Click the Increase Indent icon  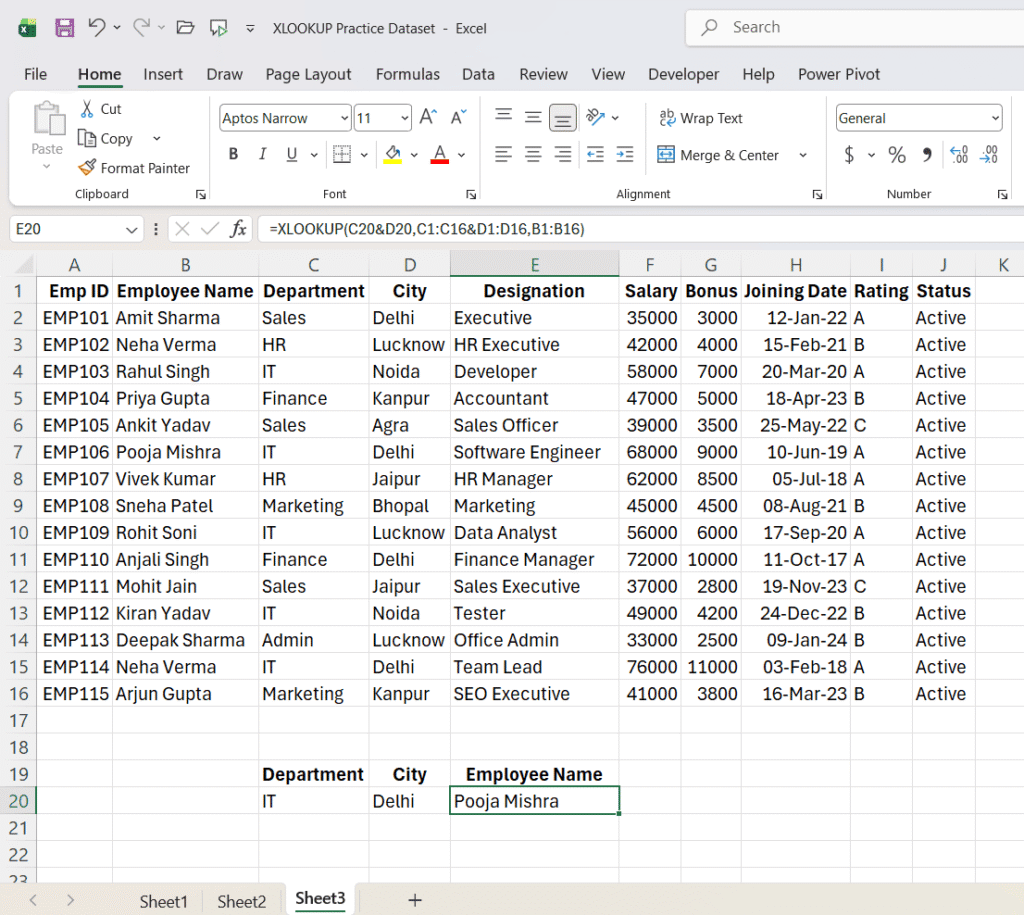coord(625,155)
